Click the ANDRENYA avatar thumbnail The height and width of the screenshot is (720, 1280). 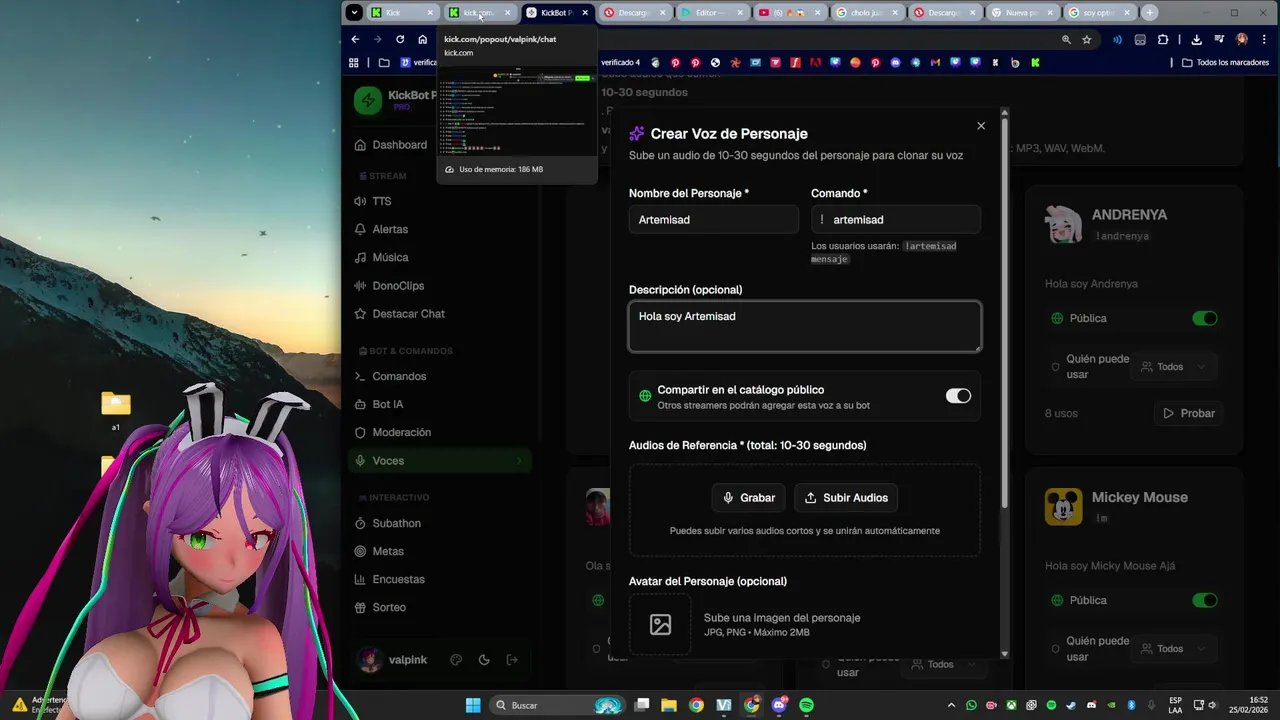tap(1063, 224)
